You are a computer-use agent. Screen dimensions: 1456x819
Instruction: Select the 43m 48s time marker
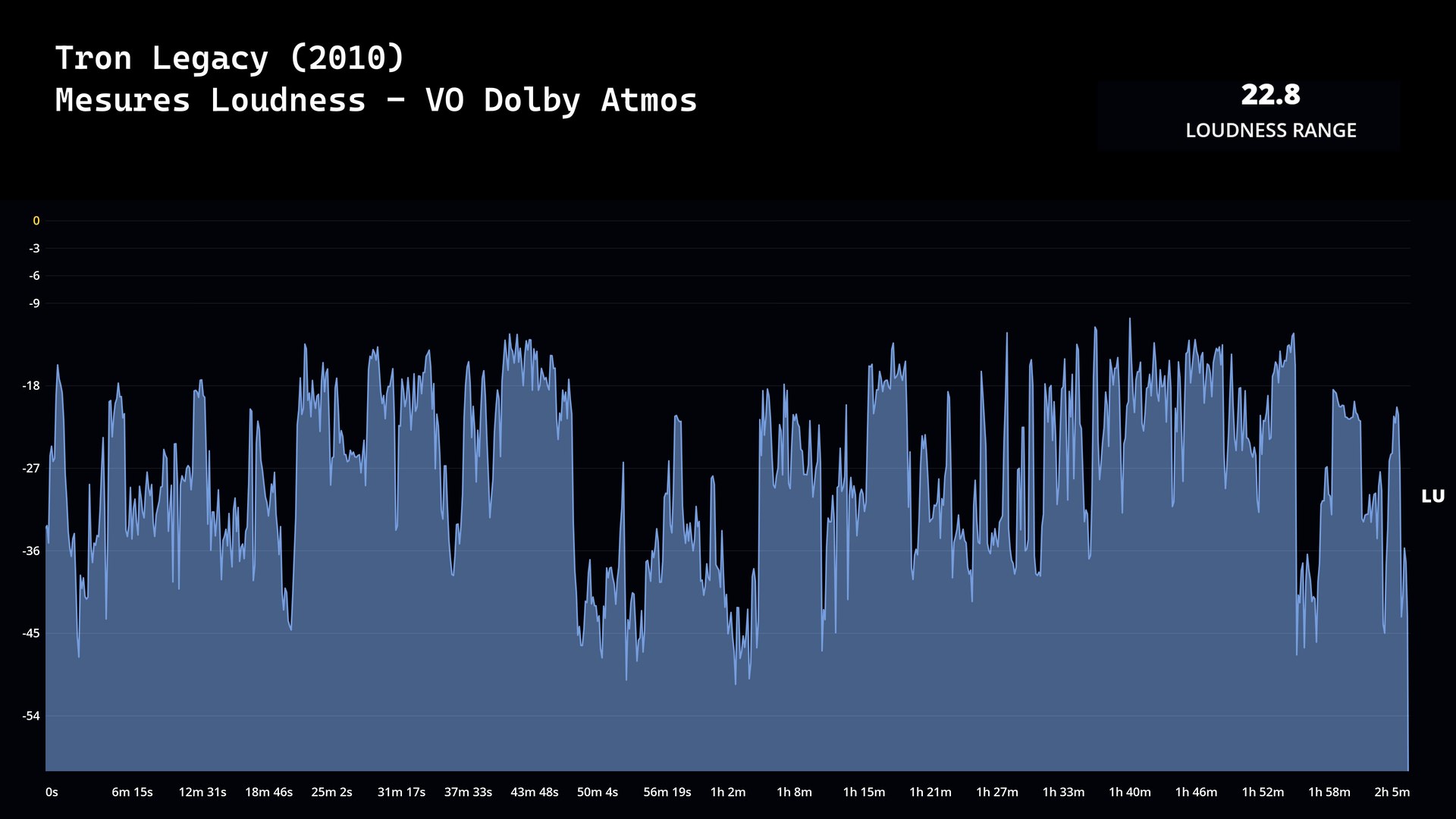coord(534,792)
